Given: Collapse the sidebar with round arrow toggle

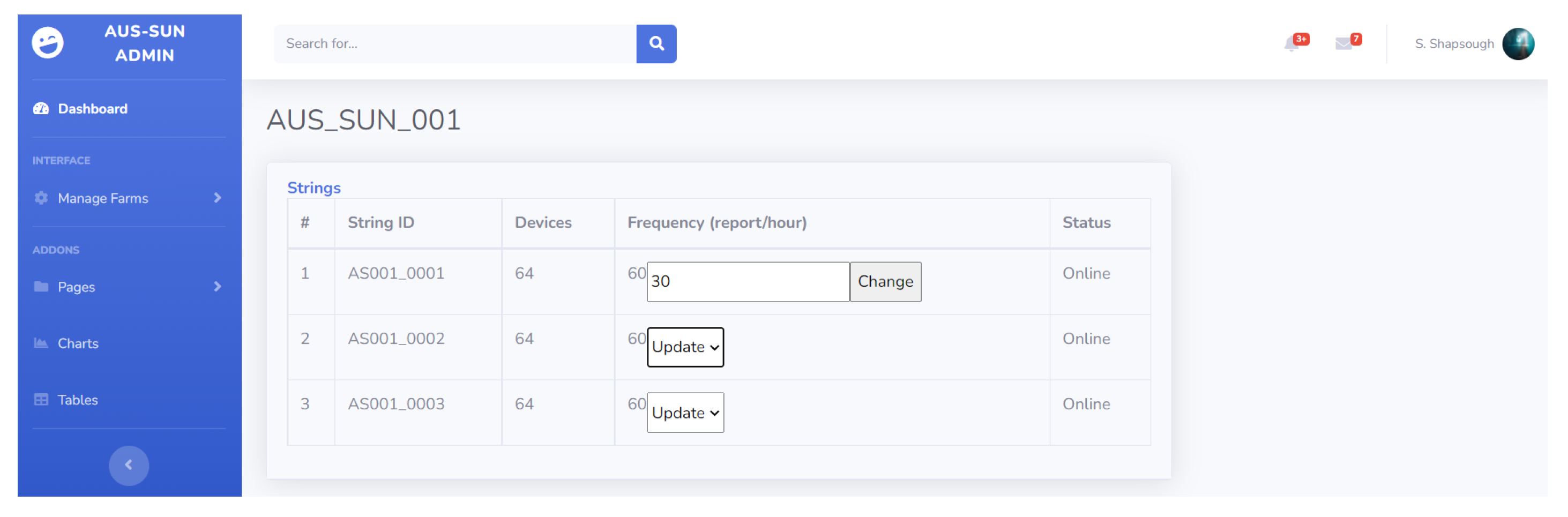Looking at the screenshot, I should [x=129, y=465].
